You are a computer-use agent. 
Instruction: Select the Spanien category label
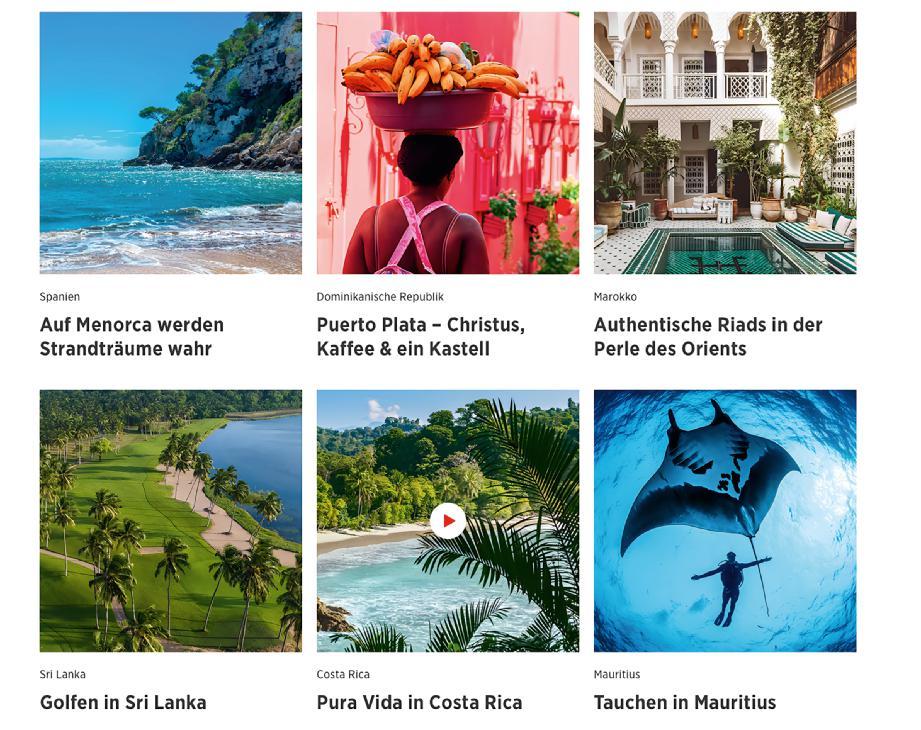tap(59, 297)
